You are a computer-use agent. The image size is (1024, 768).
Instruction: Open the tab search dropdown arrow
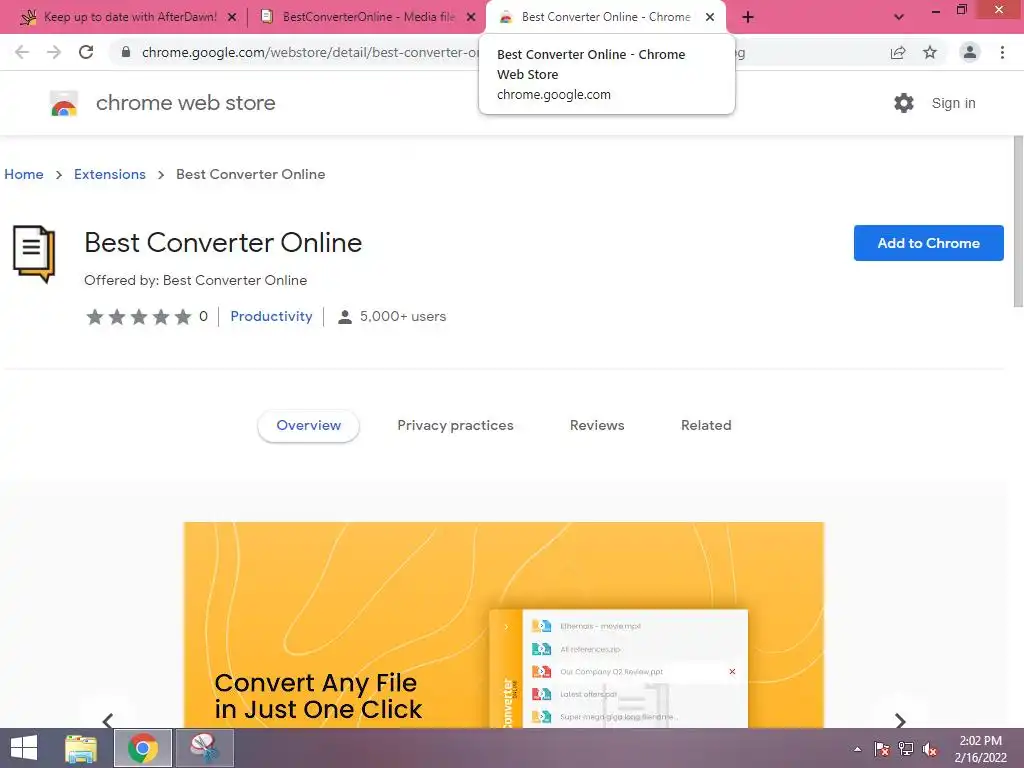pyautogui.click(x=899, y=17)
